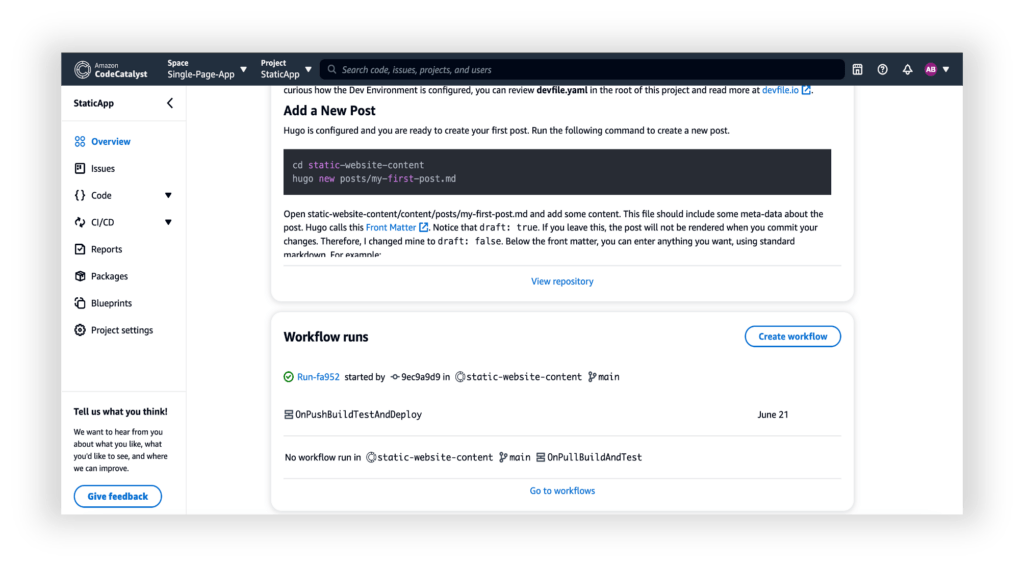The image size is (1024, 567).
Task: Click static-website-content in the No workflow run row
Action: pos(435,457)
